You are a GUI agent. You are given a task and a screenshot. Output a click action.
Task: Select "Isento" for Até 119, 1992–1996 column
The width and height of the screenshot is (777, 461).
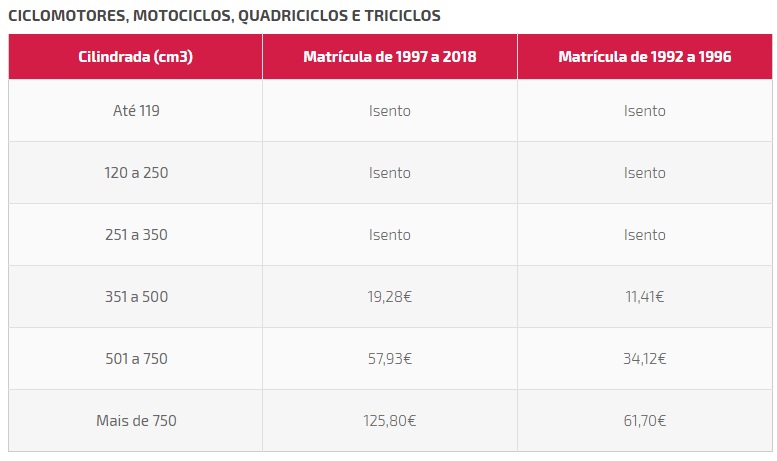(x=645, y=111)
